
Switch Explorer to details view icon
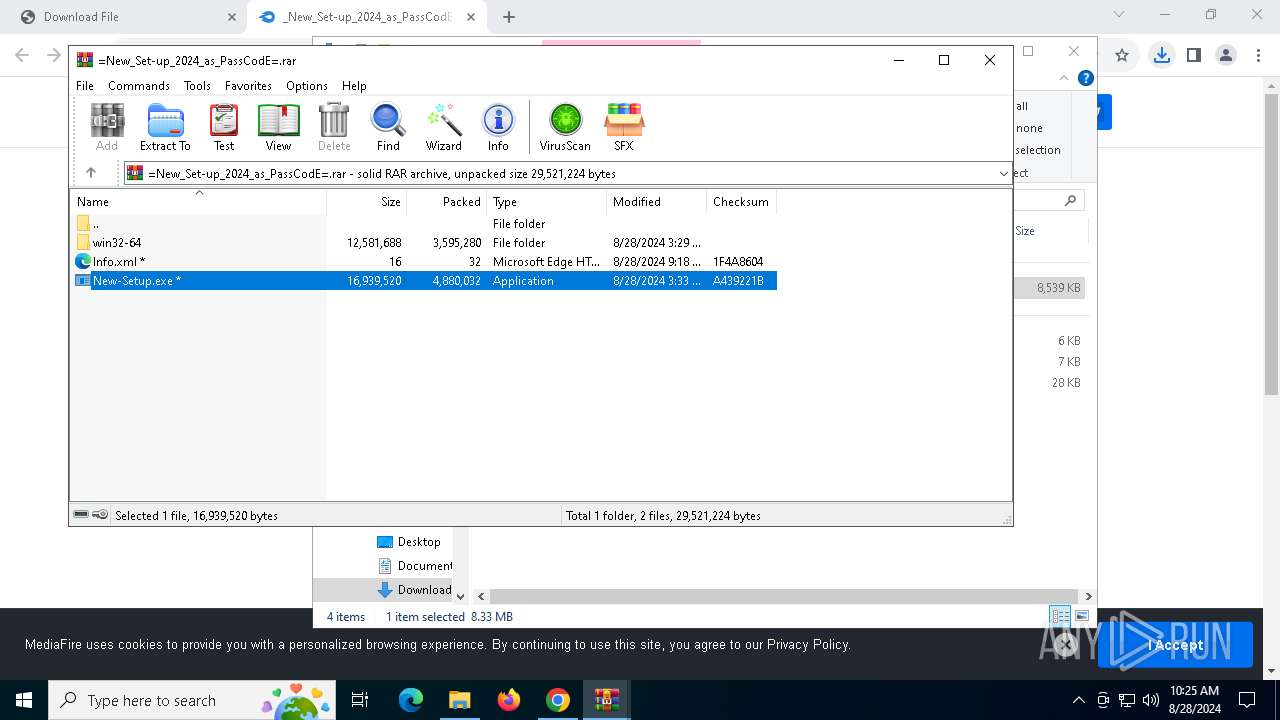[x=1060, y=616]
